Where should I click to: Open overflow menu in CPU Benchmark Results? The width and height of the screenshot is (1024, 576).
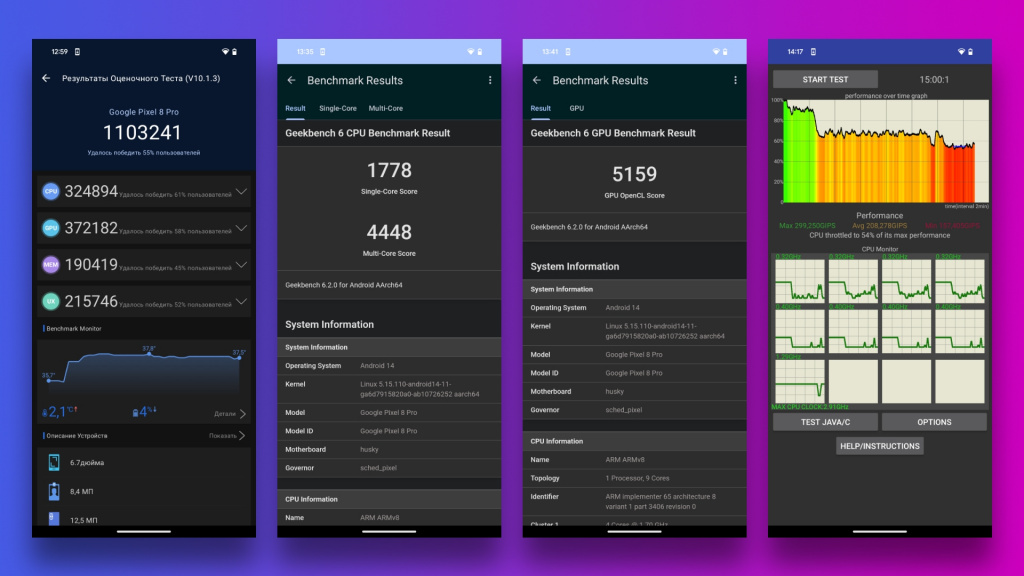[x=490, y=80]
